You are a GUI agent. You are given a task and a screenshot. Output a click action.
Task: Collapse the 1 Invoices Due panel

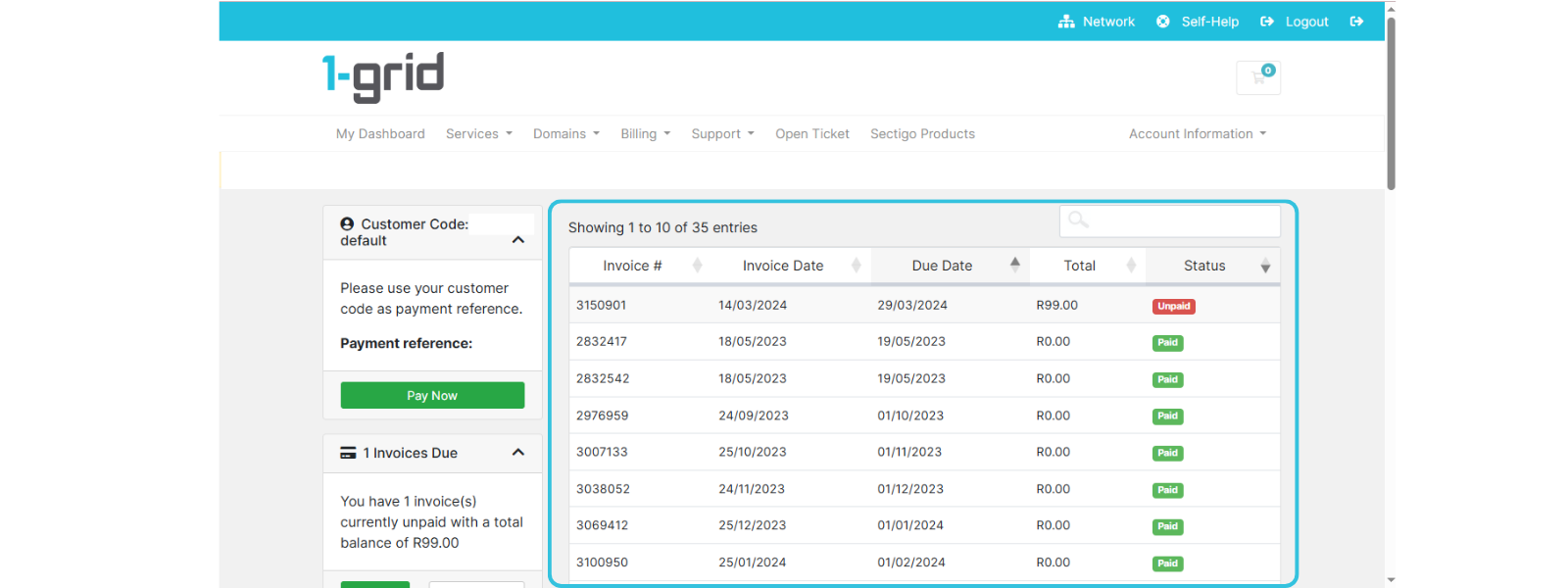point(518,453)
